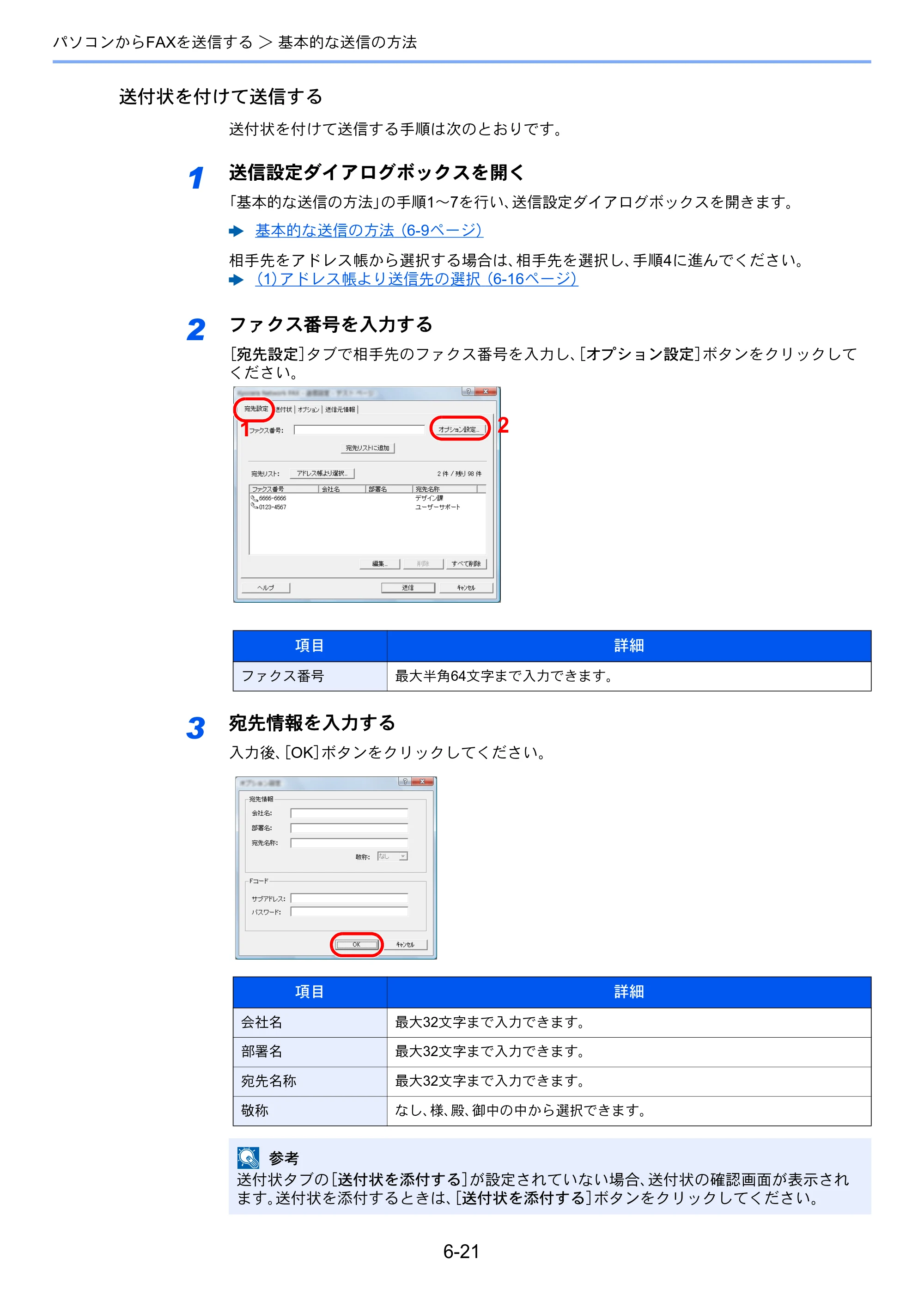The width and height of the screenshot is (924, 1308).
Task: Click the 宛先名称 input field in option dialog
Action: pyautogui.click(x=349, y=843)
